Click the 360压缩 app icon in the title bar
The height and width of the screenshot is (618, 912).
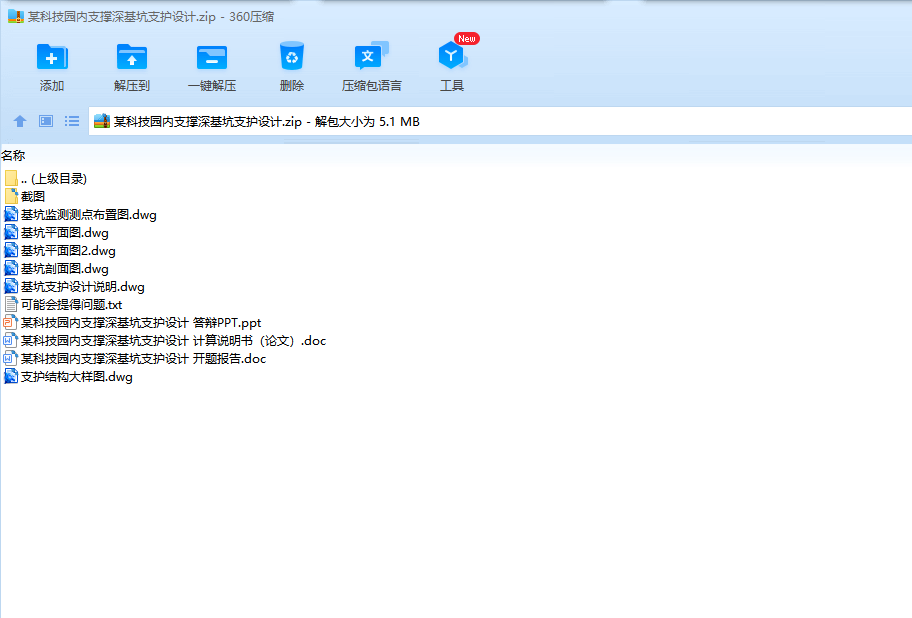(16, 16)
